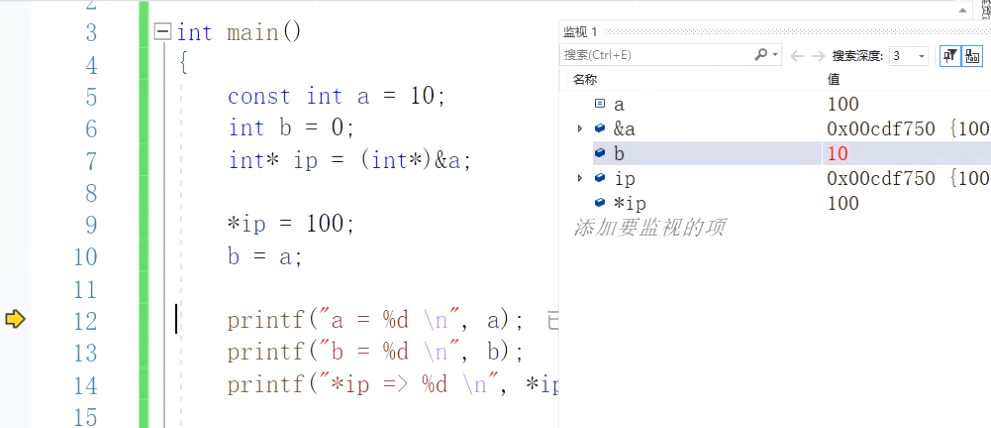Click the forward arrow in watch search bar
991x428 pixels.
click(818, 56)
